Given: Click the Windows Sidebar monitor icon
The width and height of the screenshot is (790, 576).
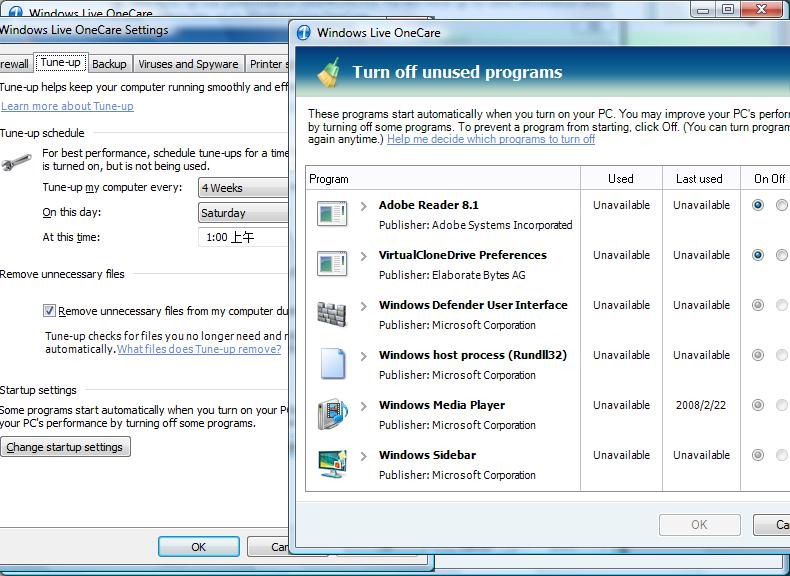Looking at the screenshot, I should coord(333,464).
